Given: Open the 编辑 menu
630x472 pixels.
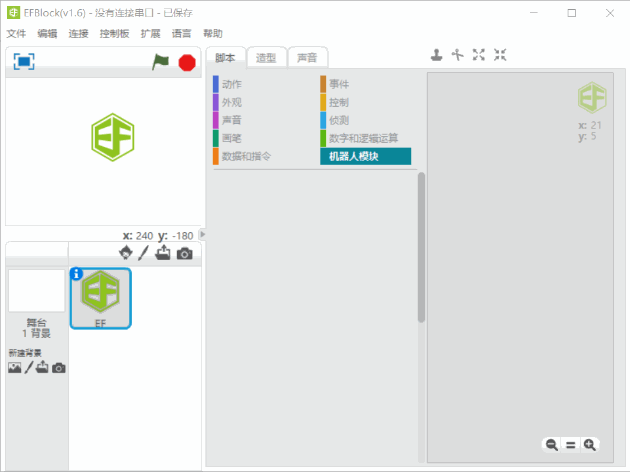Looking at the screenshot, I should (47, 34).
